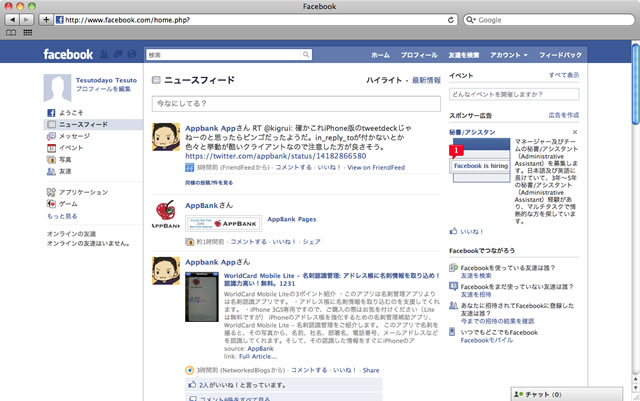Image resolution: width=640 pixels, height=401 pixels.
Task: Click Appbank App avatar on first post
Action: coord(166,137)
